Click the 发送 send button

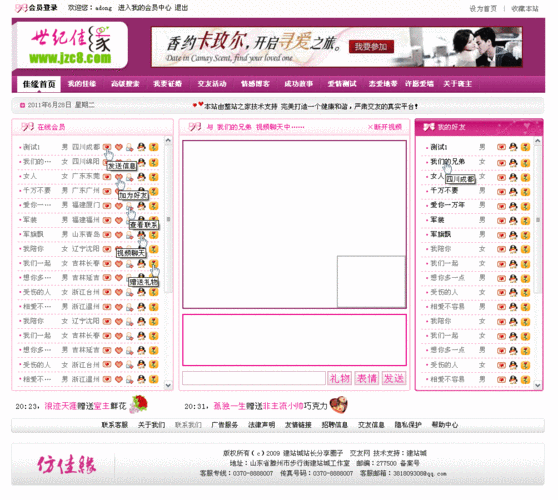click(394, 378)
